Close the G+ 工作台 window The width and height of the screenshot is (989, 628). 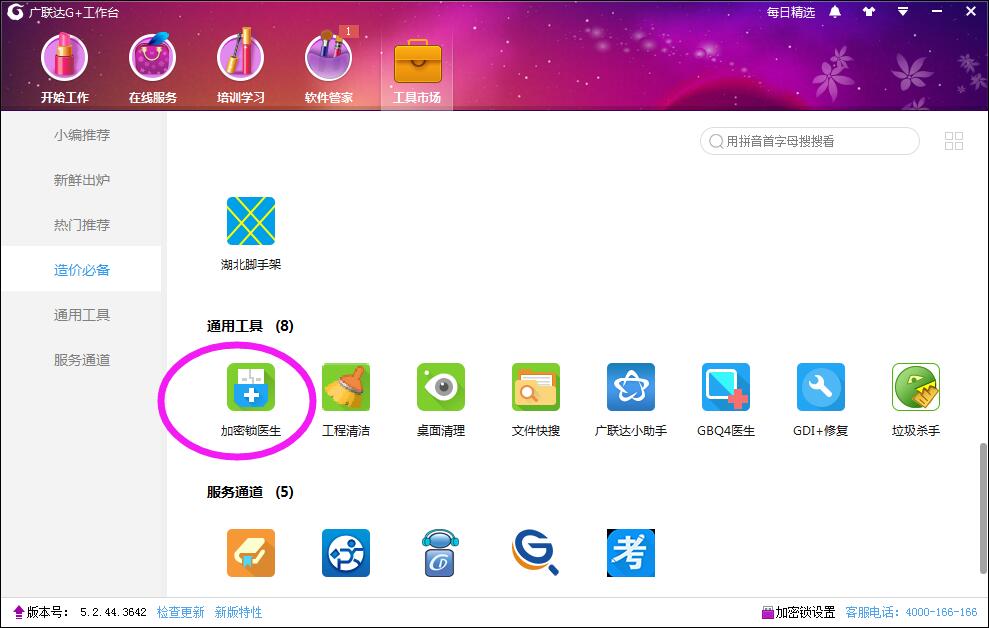pyautogui.click(x=971, y=11)
